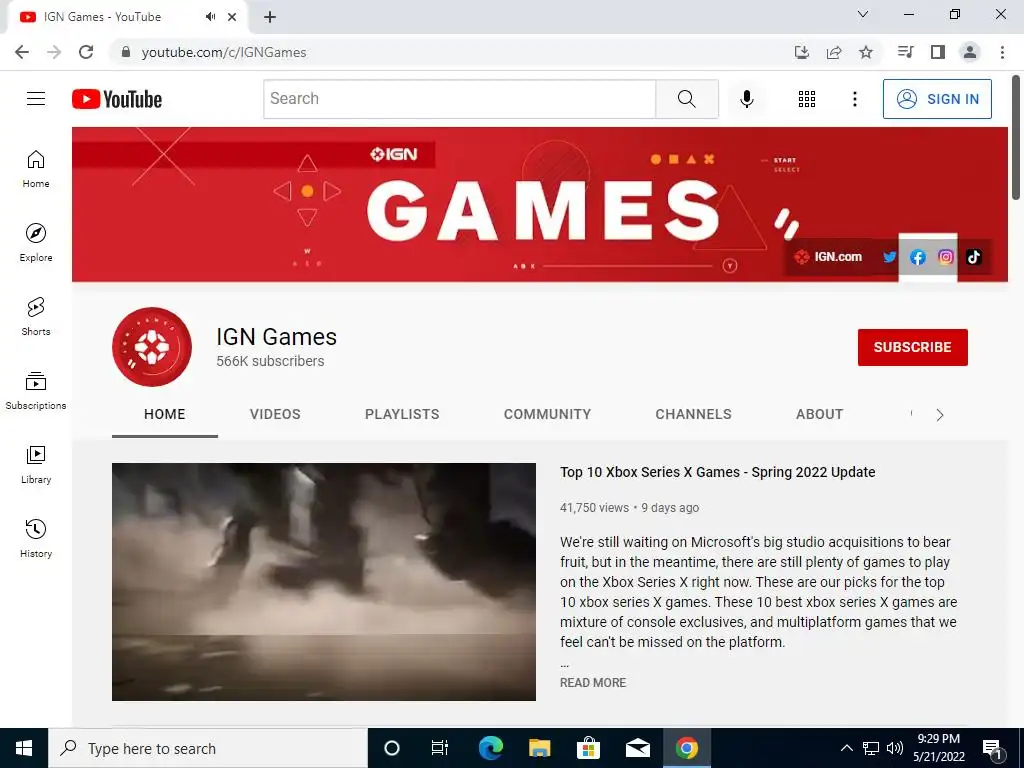
Task: Open the YouTube hamburger guide menu
Action: point(36,99)
